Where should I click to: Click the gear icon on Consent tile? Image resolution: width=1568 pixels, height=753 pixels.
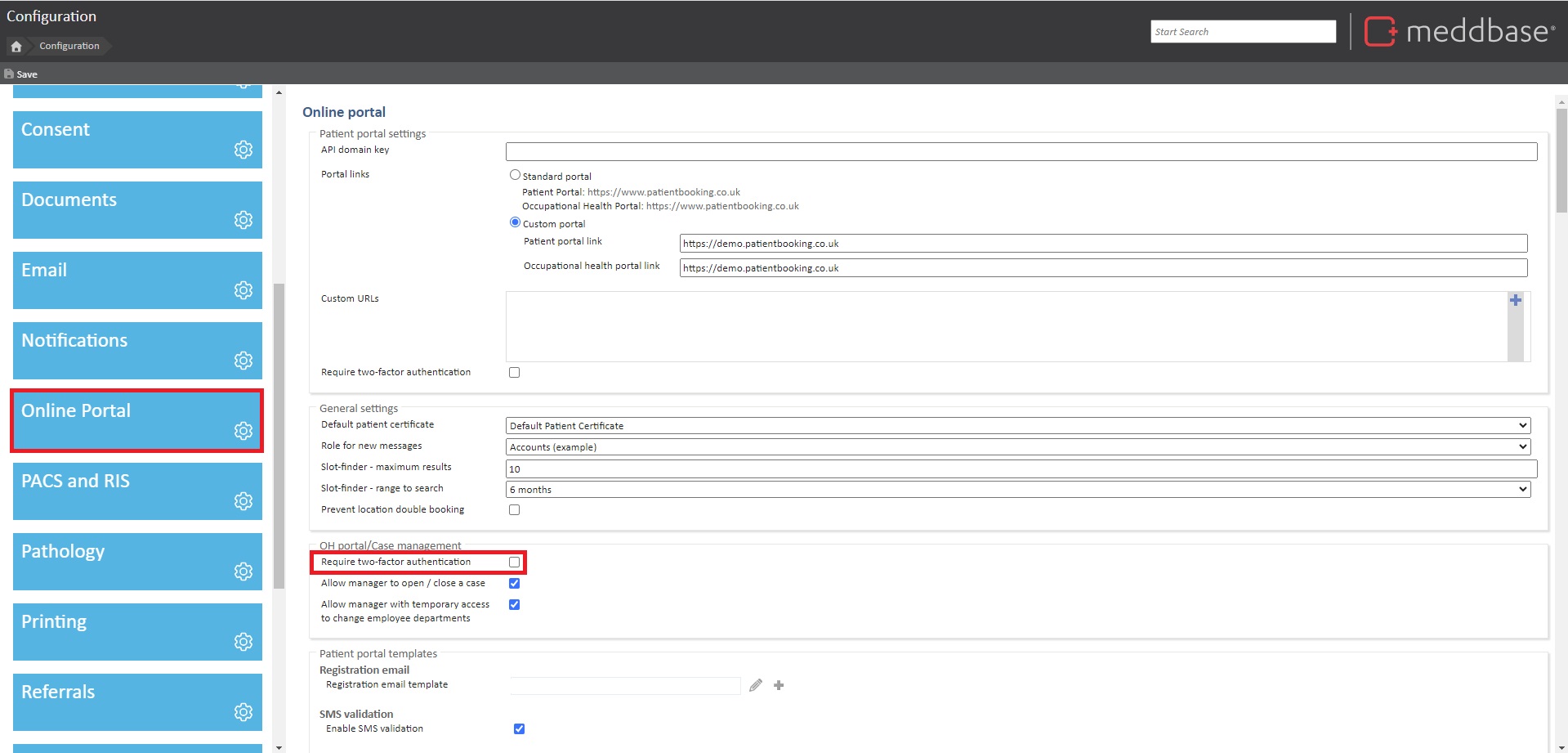coord(243,150)
